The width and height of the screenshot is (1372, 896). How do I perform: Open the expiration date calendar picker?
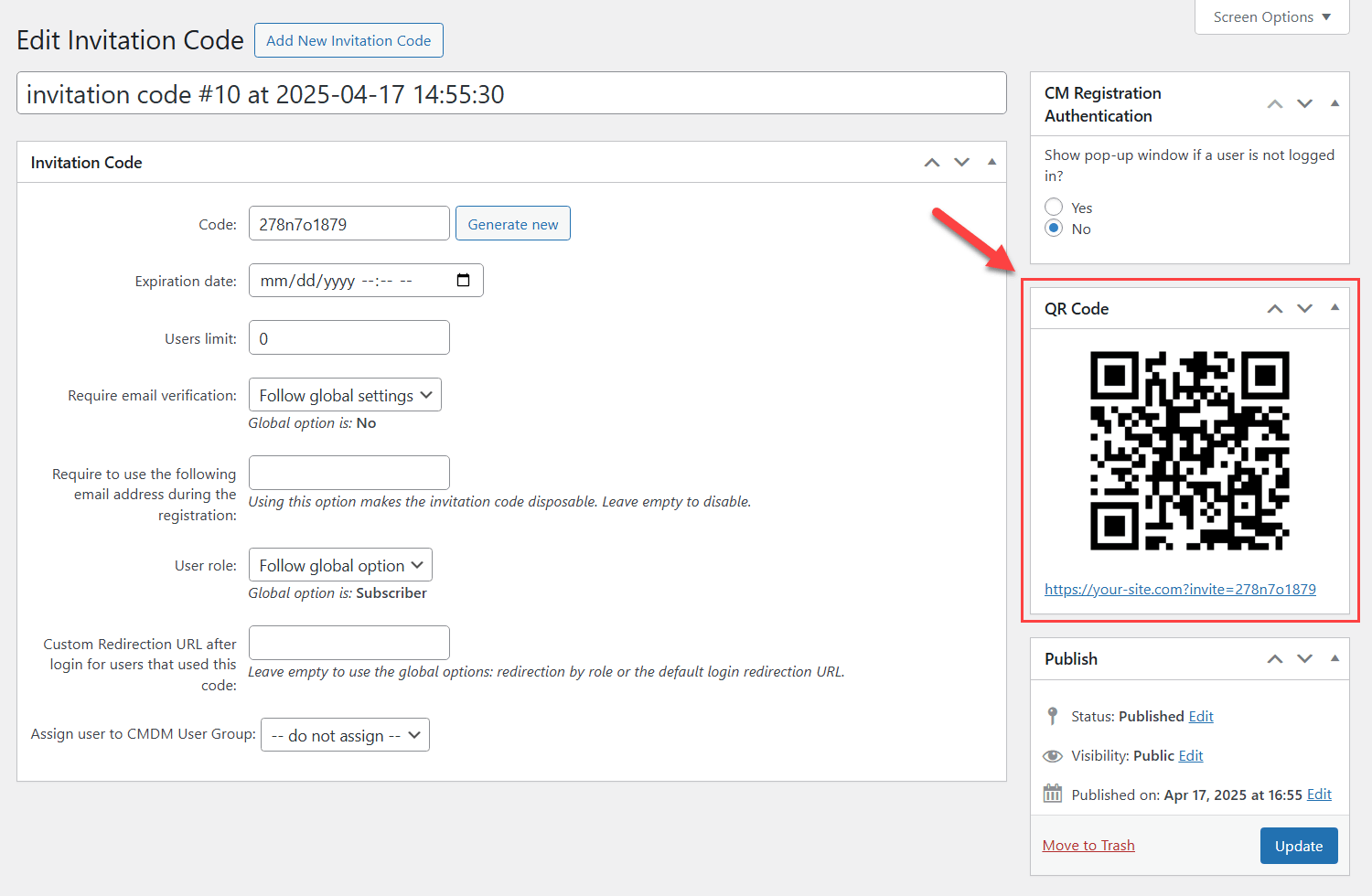(463, 281)
